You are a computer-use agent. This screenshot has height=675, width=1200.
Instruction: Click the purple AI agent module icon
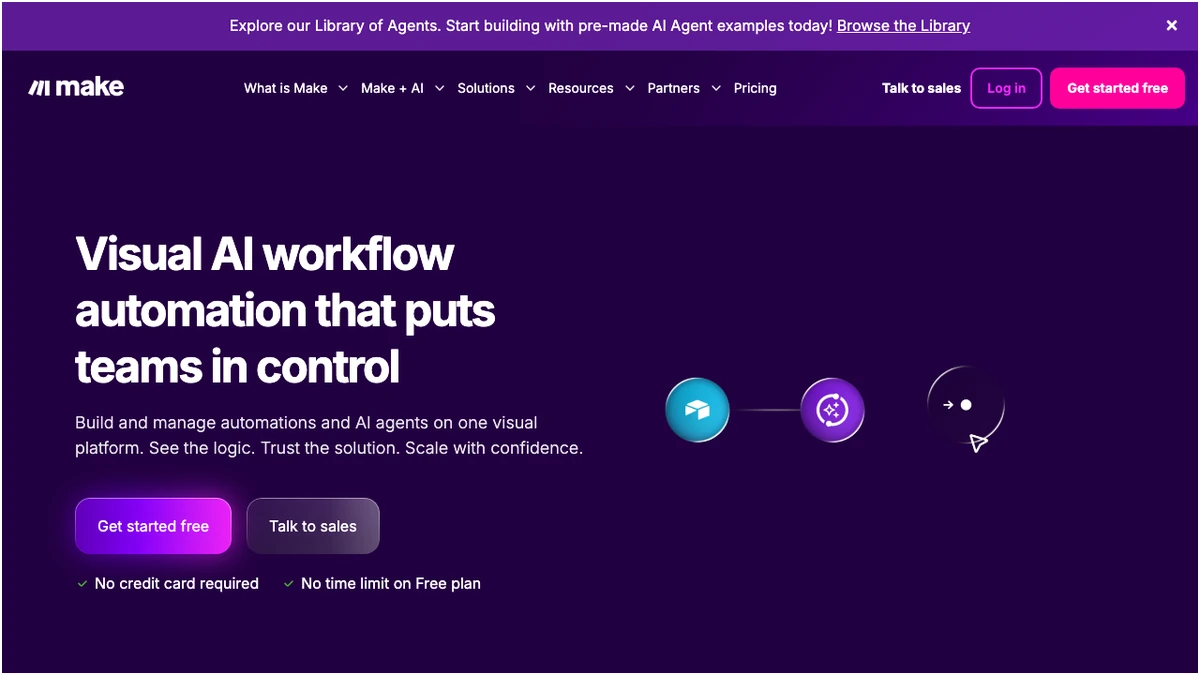click(x=832, y=410)
